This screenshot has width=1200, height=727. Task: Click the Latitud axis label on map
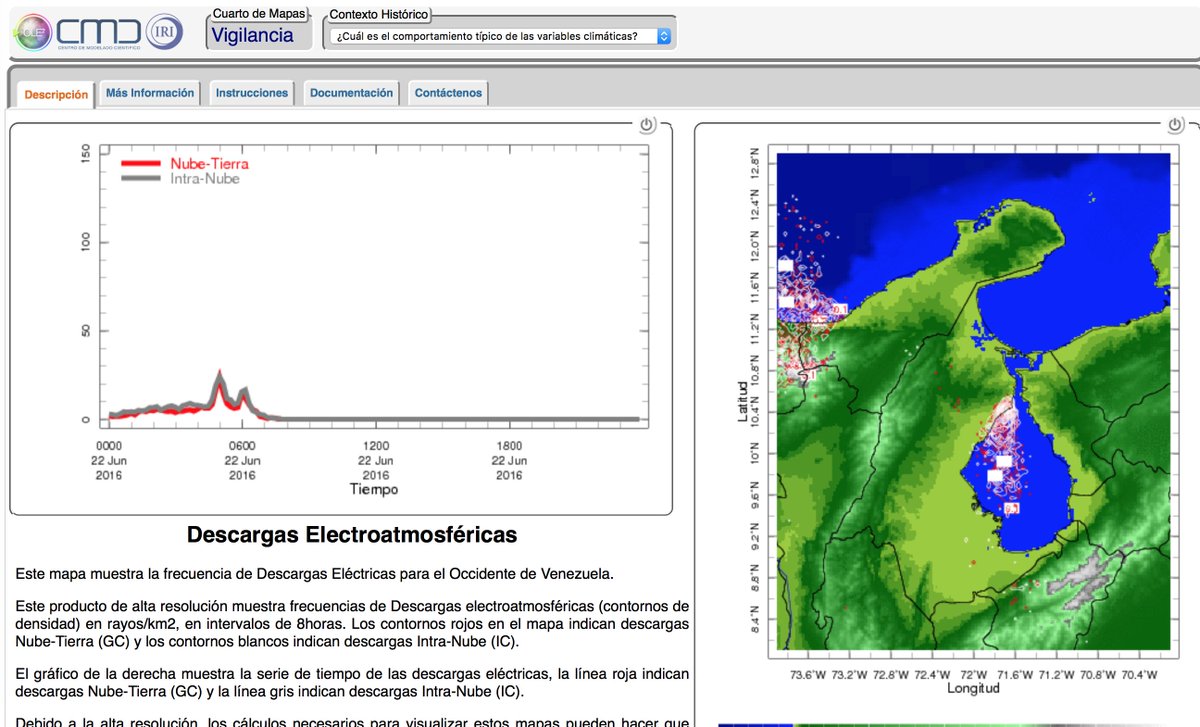[x=743, y=400]
